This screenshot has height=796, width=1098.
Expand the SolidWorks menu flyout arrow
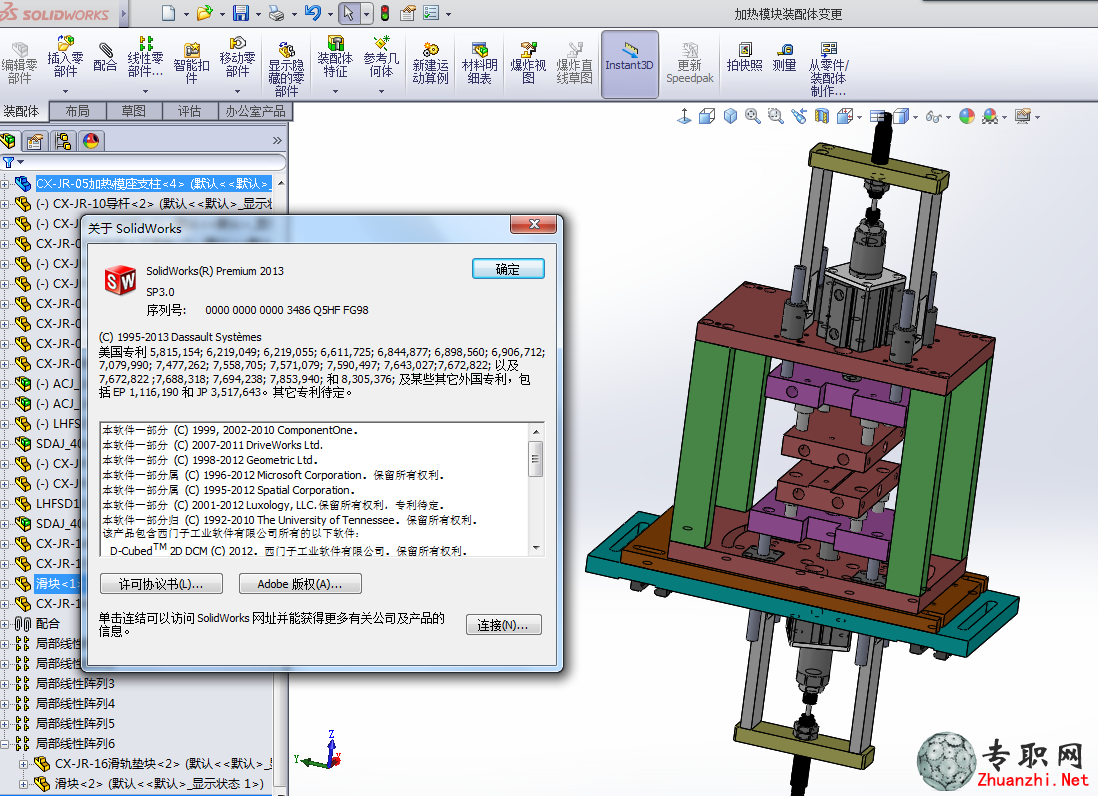click(x=124, y=13)
